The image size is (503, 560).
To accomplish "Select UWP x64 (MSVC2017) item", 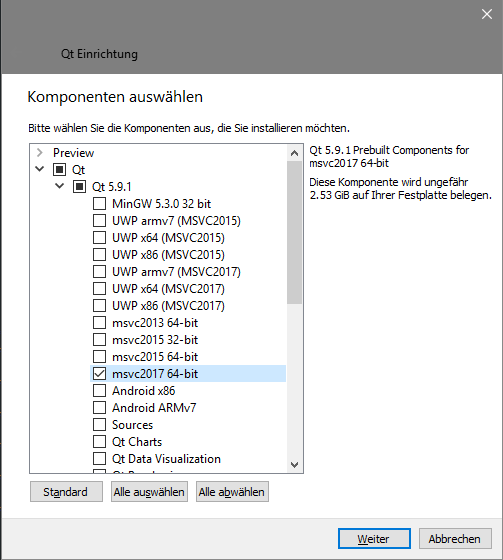I will coord(168,289).
